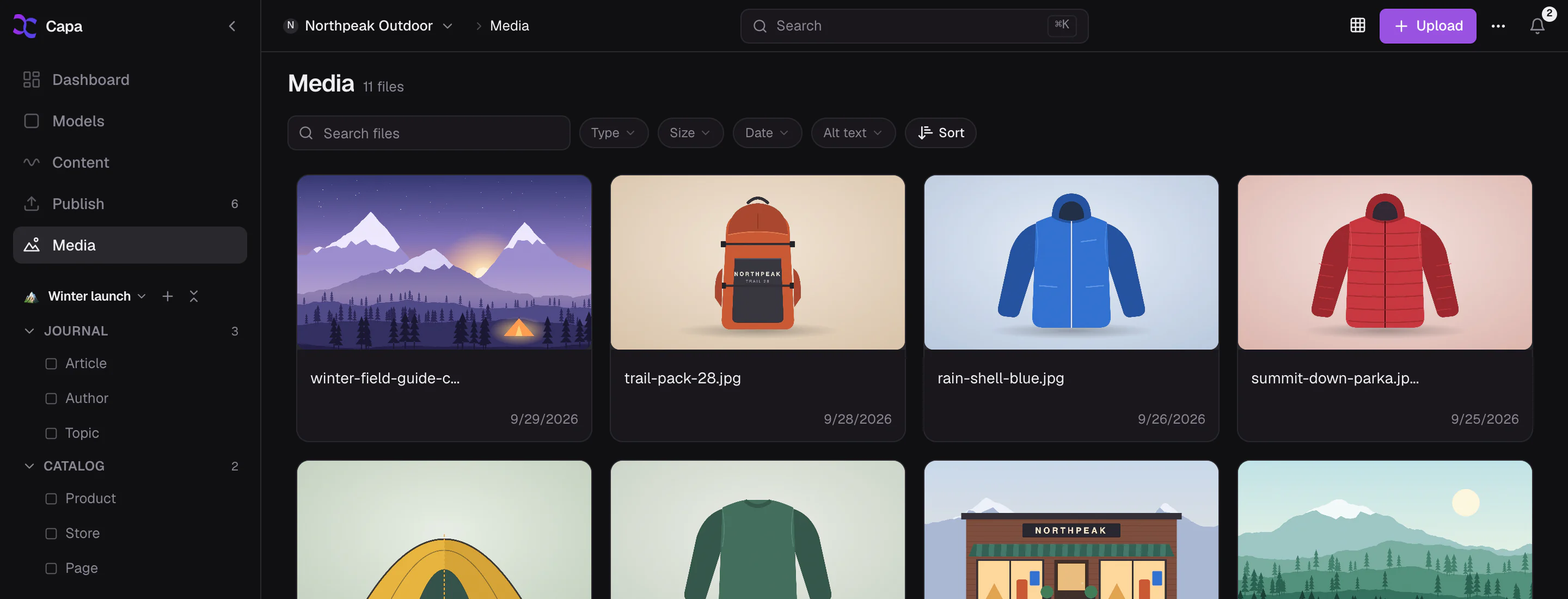Open the Northpeak storefront image thumbnail

tap(1071, 530)
